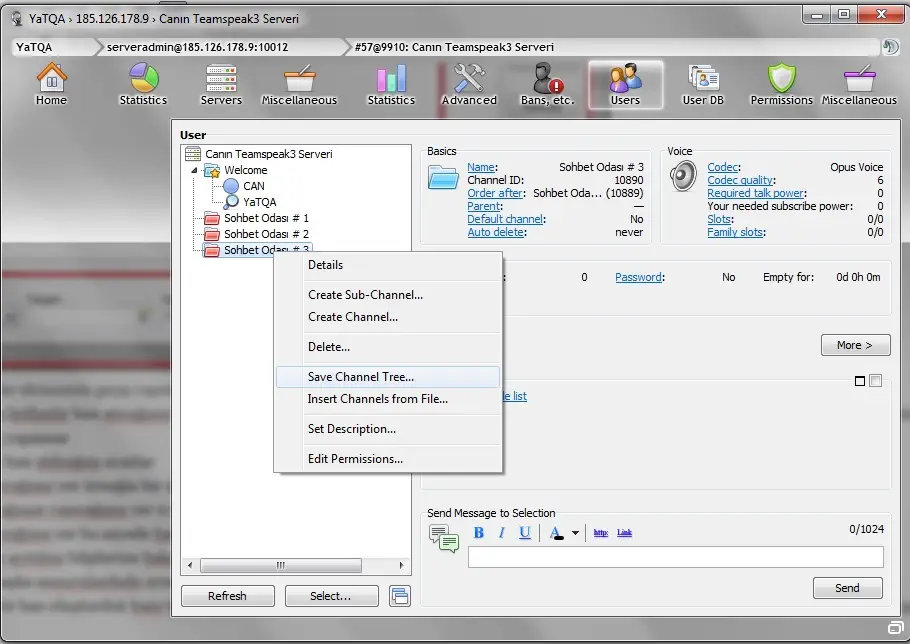The image size is (910, 644).
Task: Select the Welcome channel
Action: (246, 171)
